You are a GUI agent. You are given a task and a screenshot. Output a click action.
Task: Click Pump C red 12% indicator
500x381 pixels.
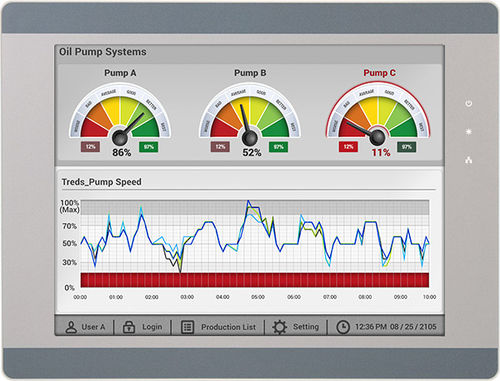[x=348, y=147]
